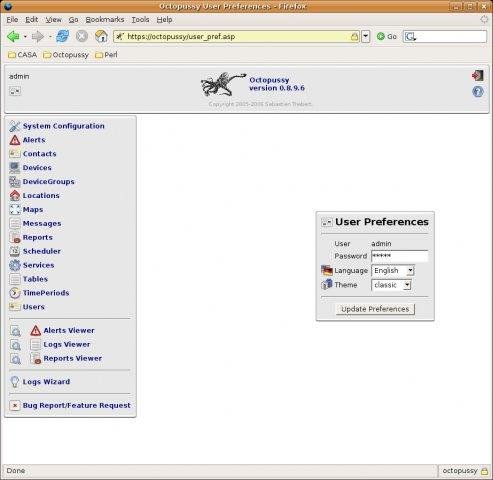Viewport: 493px width, 480px height.
Task: Click the Go button next to URL bar
Action: coord(387,37)
